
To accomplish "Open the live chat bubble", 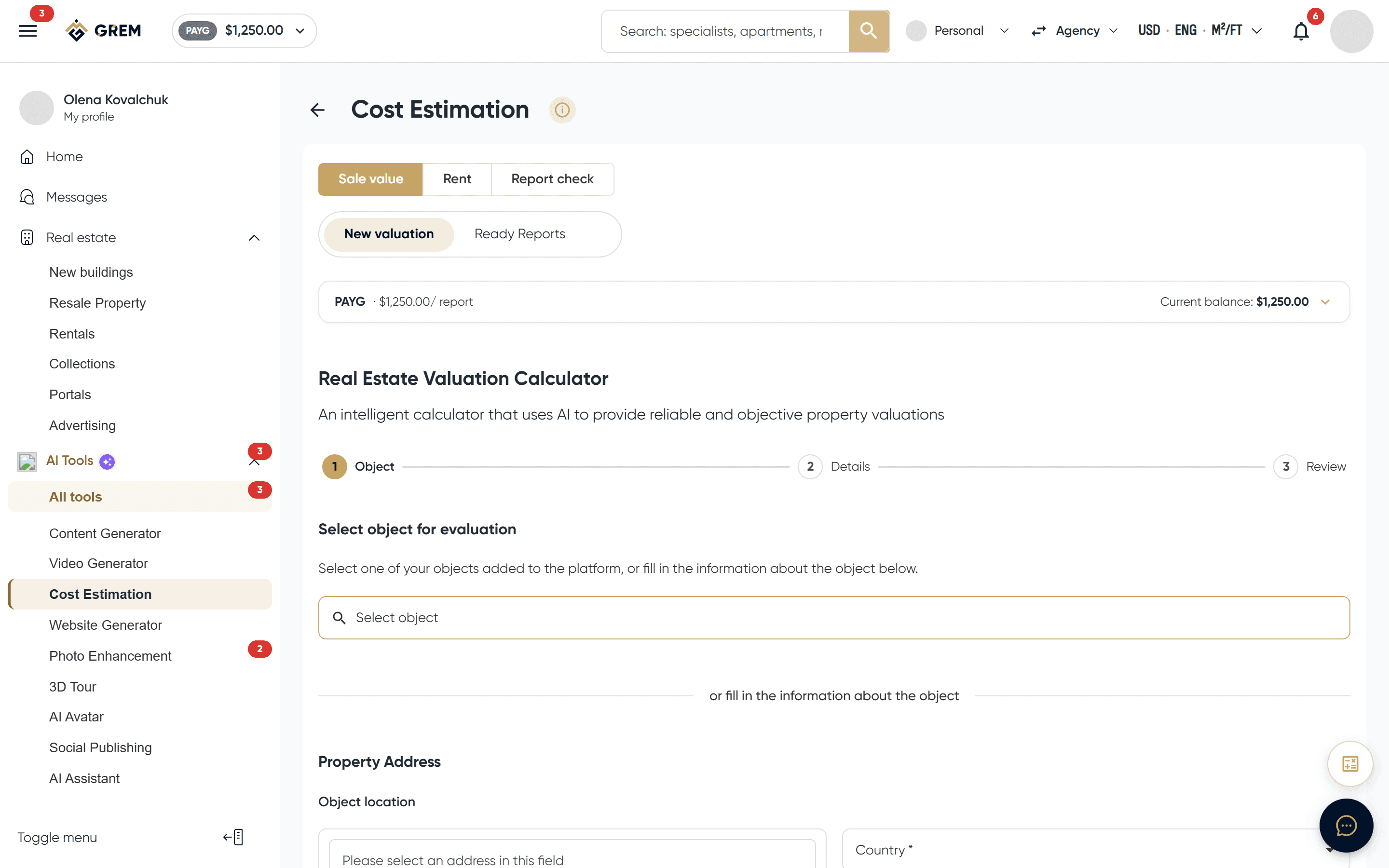I will click(1346, 826).
